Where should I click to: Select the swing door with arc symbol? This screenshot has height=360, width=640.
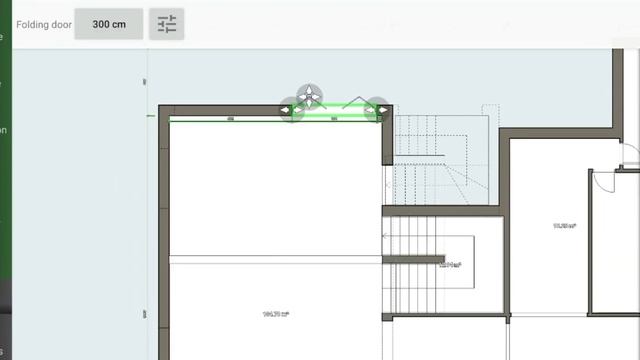tap(604, 182)
